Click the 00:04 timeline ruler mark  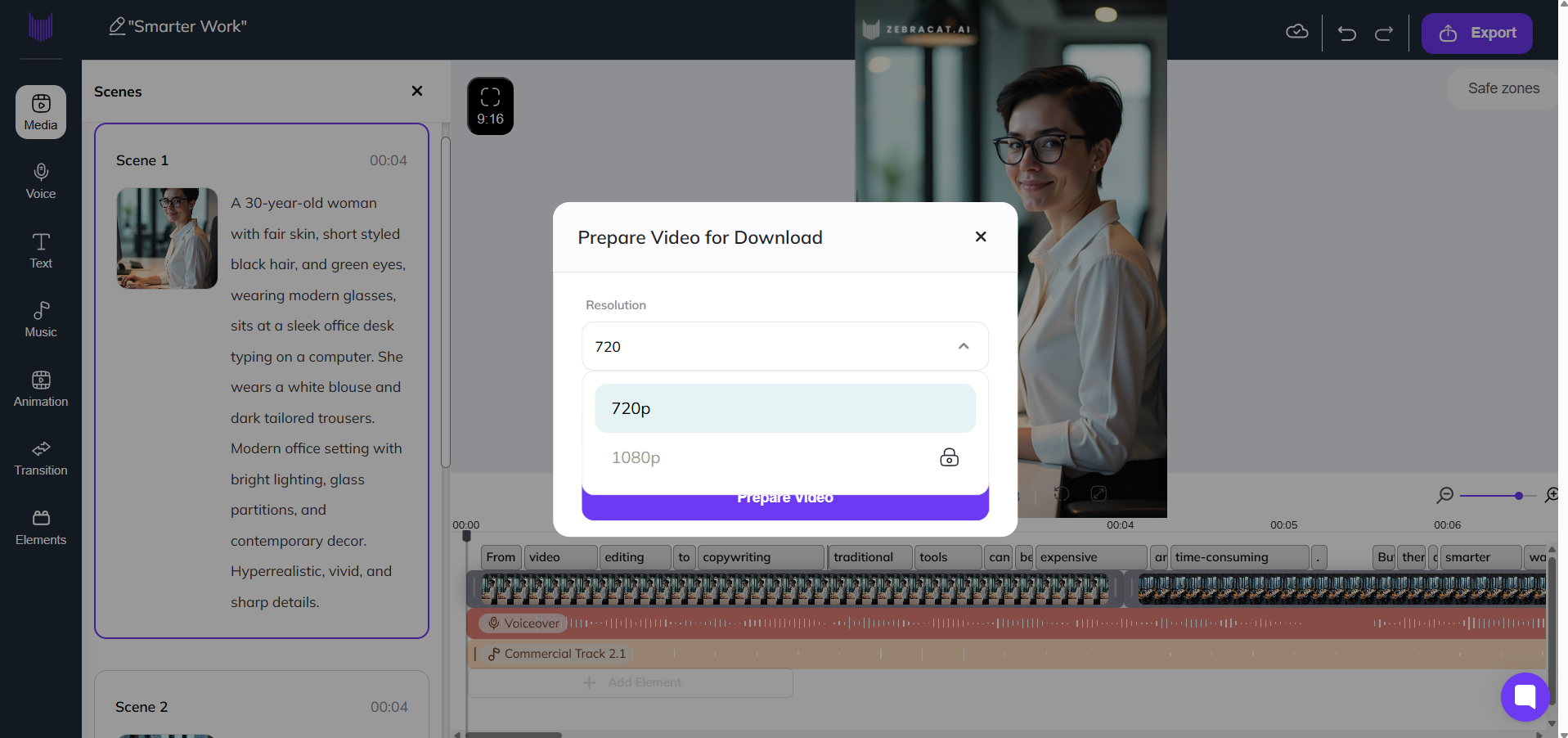[x=1120, y=524]
